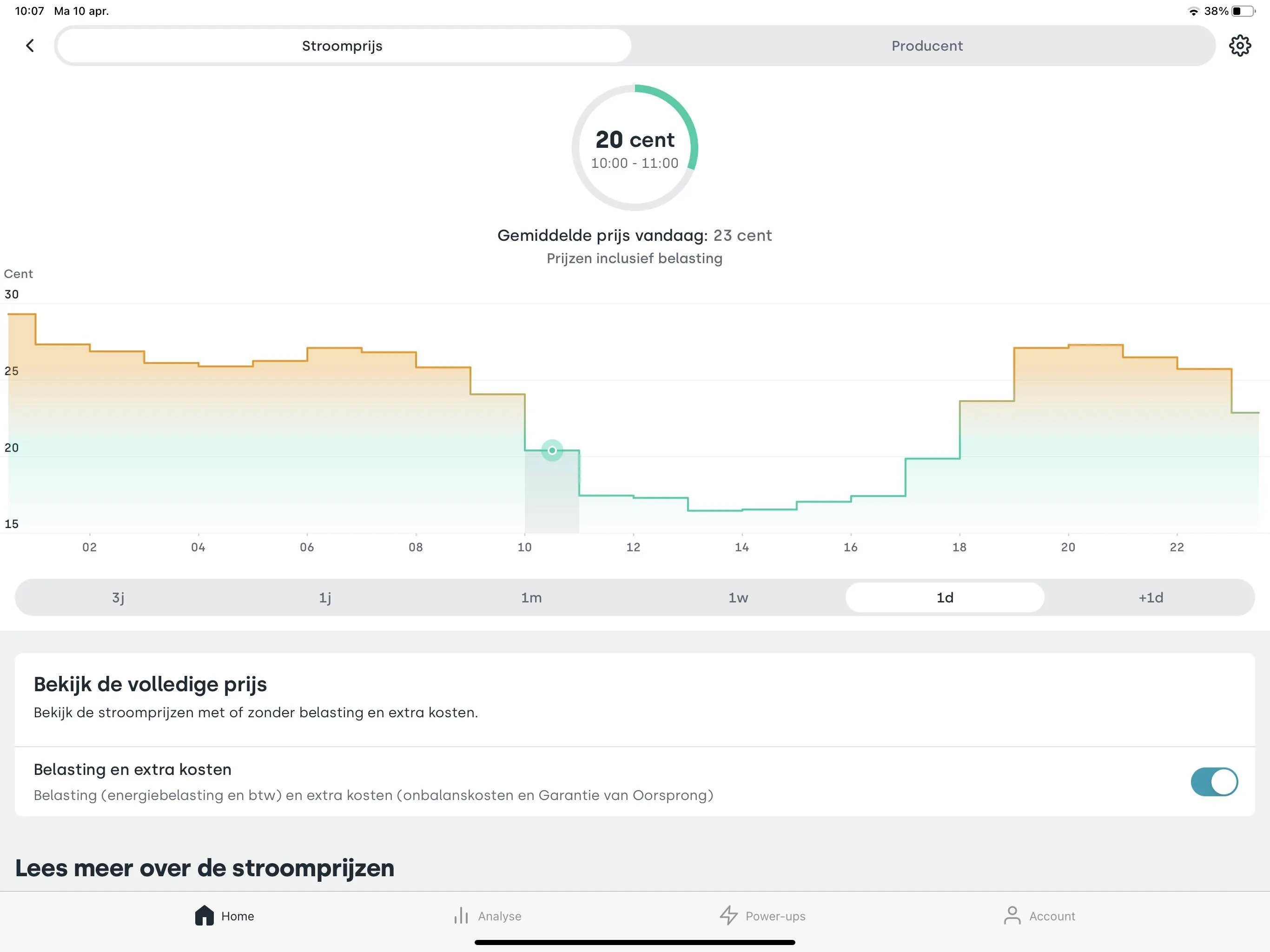Open settings via the gear icon
This screenshot has height=952, width=1270.
coord(1240,46)
